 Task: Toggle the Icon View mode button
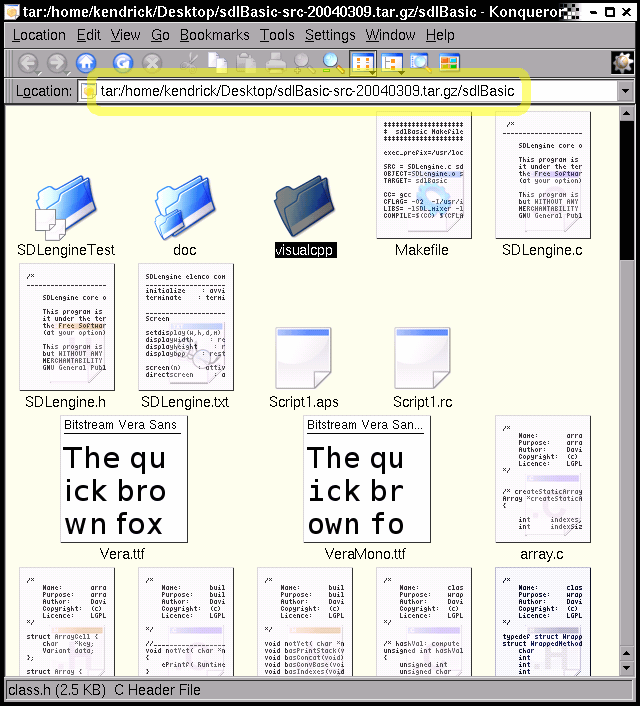point(363,63)
